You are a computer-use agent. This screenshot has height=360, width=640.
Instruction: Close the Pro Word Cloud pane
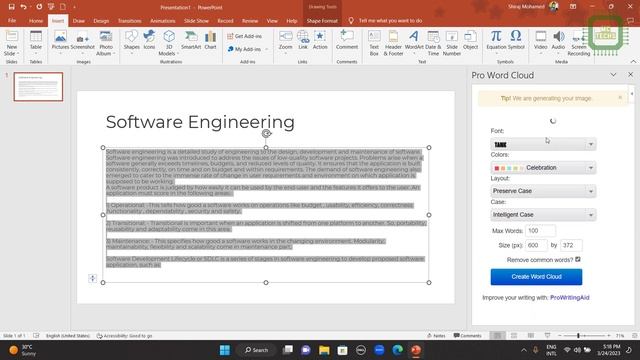pos(631,75)
